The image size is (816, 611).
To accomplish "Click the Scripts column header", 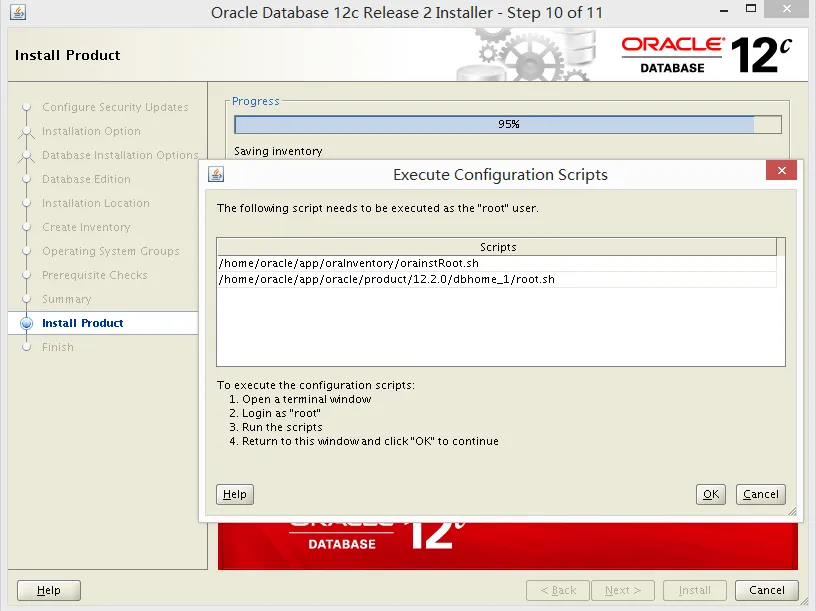I will pyautogui.click(x=496, y=247).
